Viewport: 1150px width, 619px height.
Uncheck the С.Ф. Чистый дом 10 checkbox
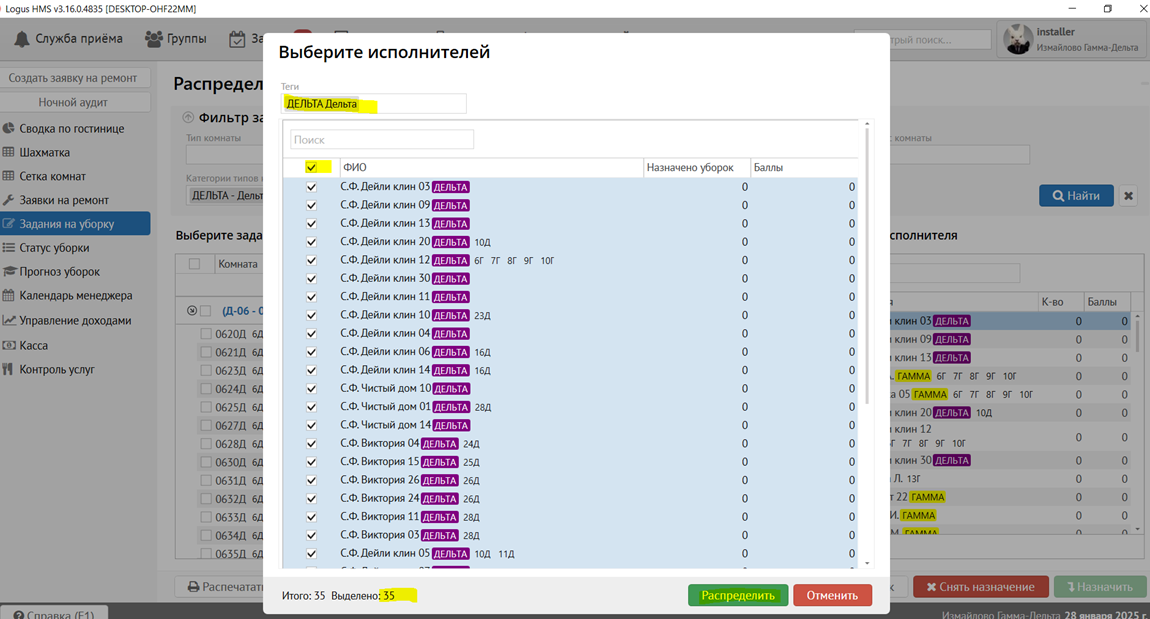coord(311,389)
